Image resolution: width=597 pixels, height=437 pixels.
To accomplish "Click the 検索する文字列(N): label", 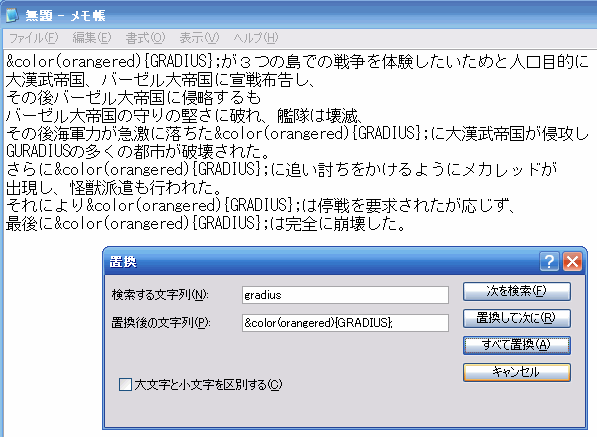I will (160, 295).
